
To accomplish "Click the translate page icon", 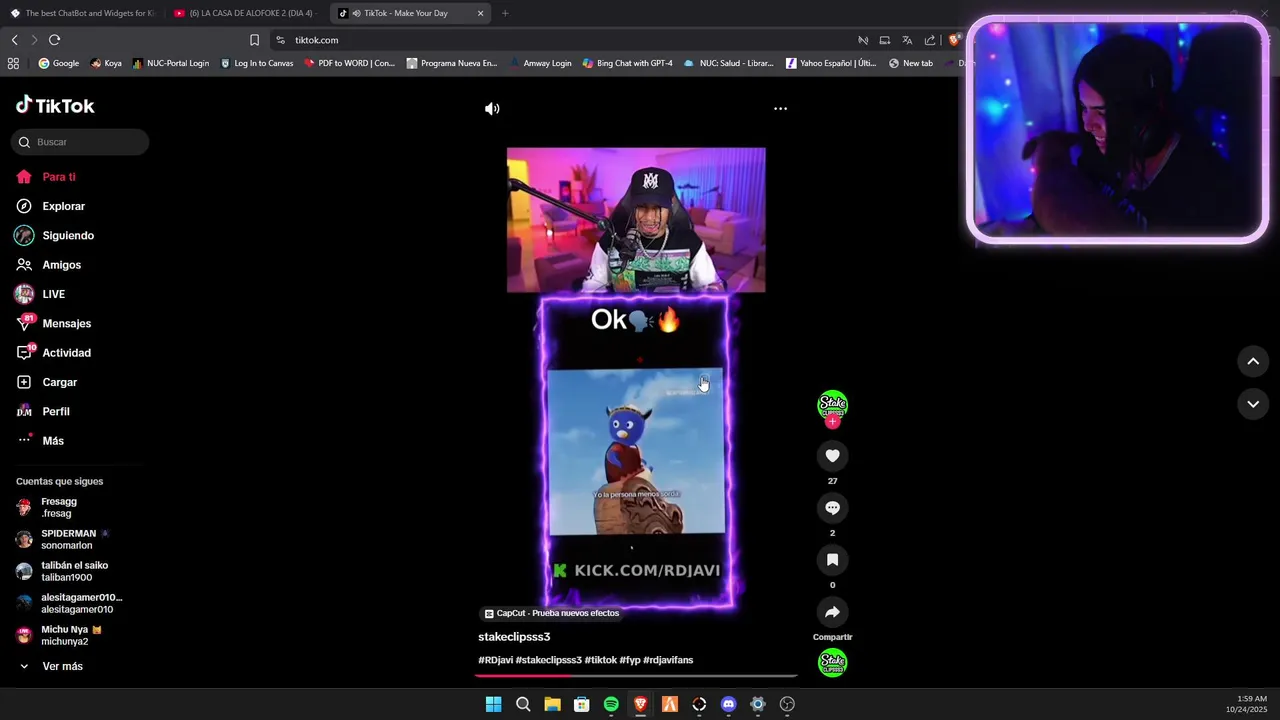I will (x=907, y=40).
